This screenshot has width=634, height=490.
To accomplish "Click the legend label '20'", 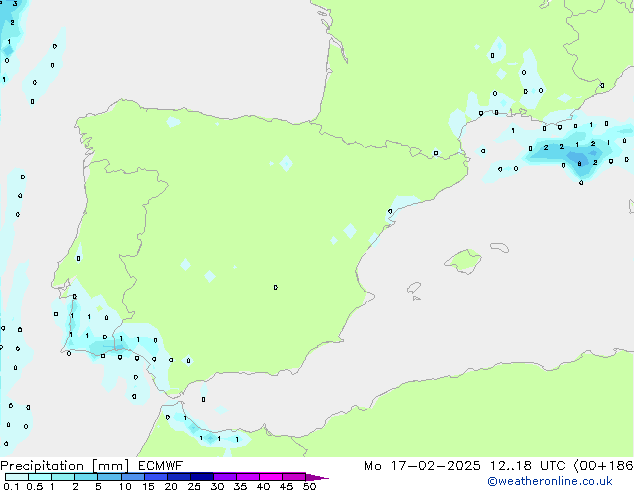I will pyautogui.click(x=171, y=486).
